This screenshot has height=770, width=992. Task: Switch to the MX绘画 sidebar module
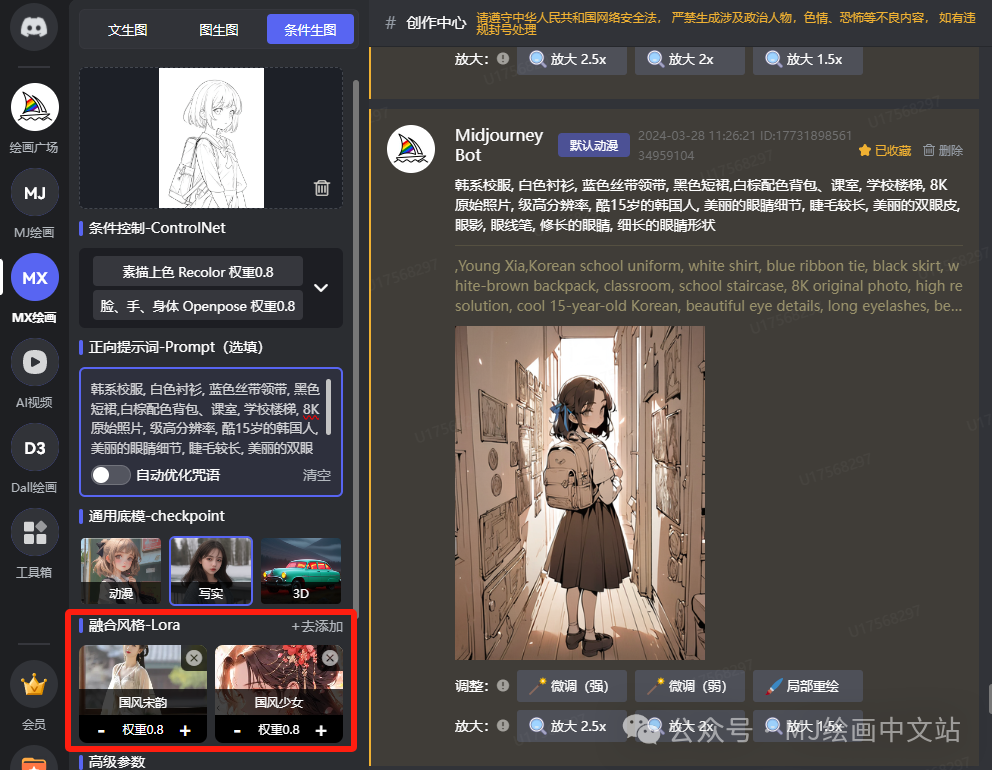(33, 277)
